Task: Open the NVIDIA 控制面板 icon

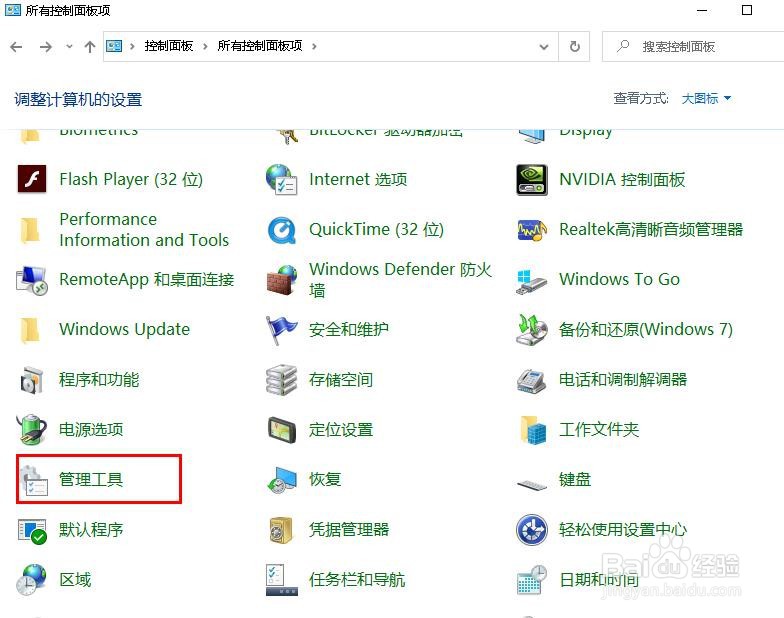Action: coord(532,180)
